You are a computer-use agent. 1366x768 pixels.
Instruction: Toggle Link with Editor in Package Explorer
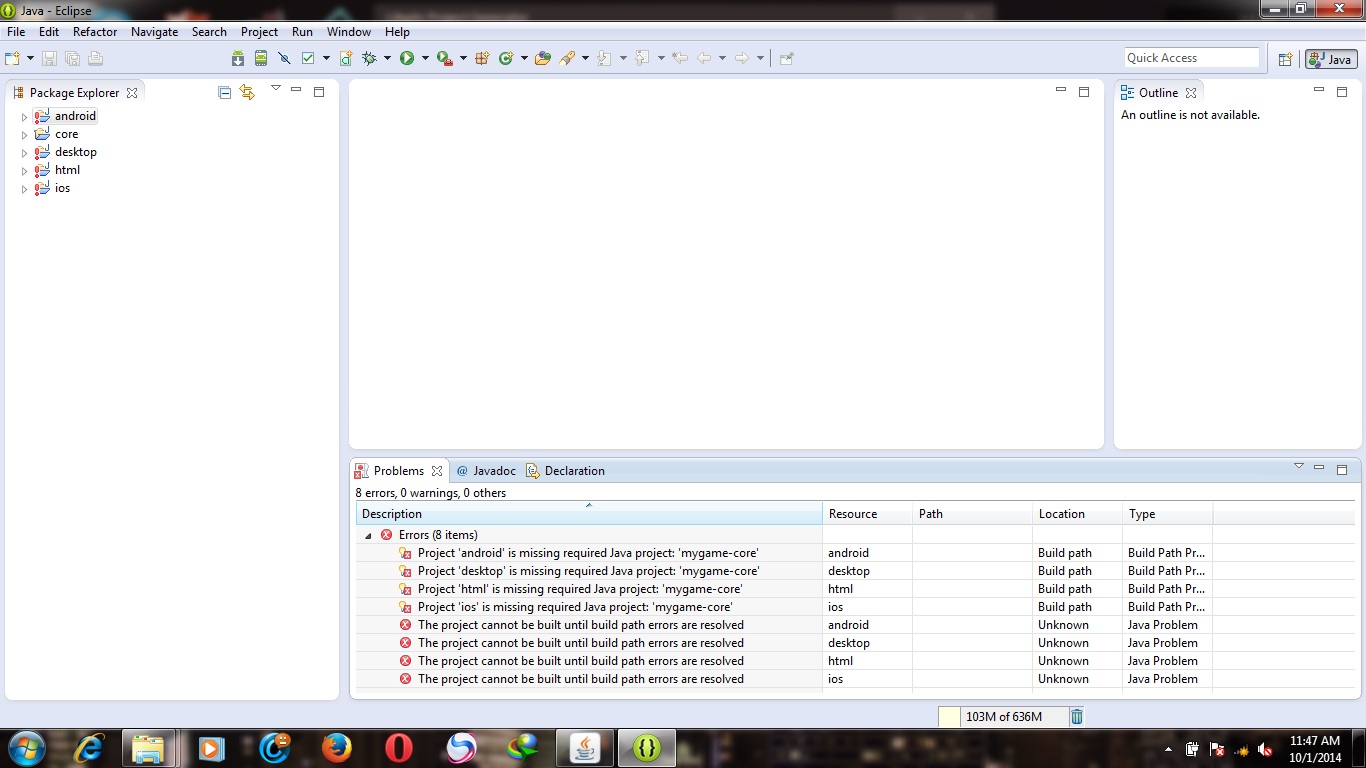point(247,92)
